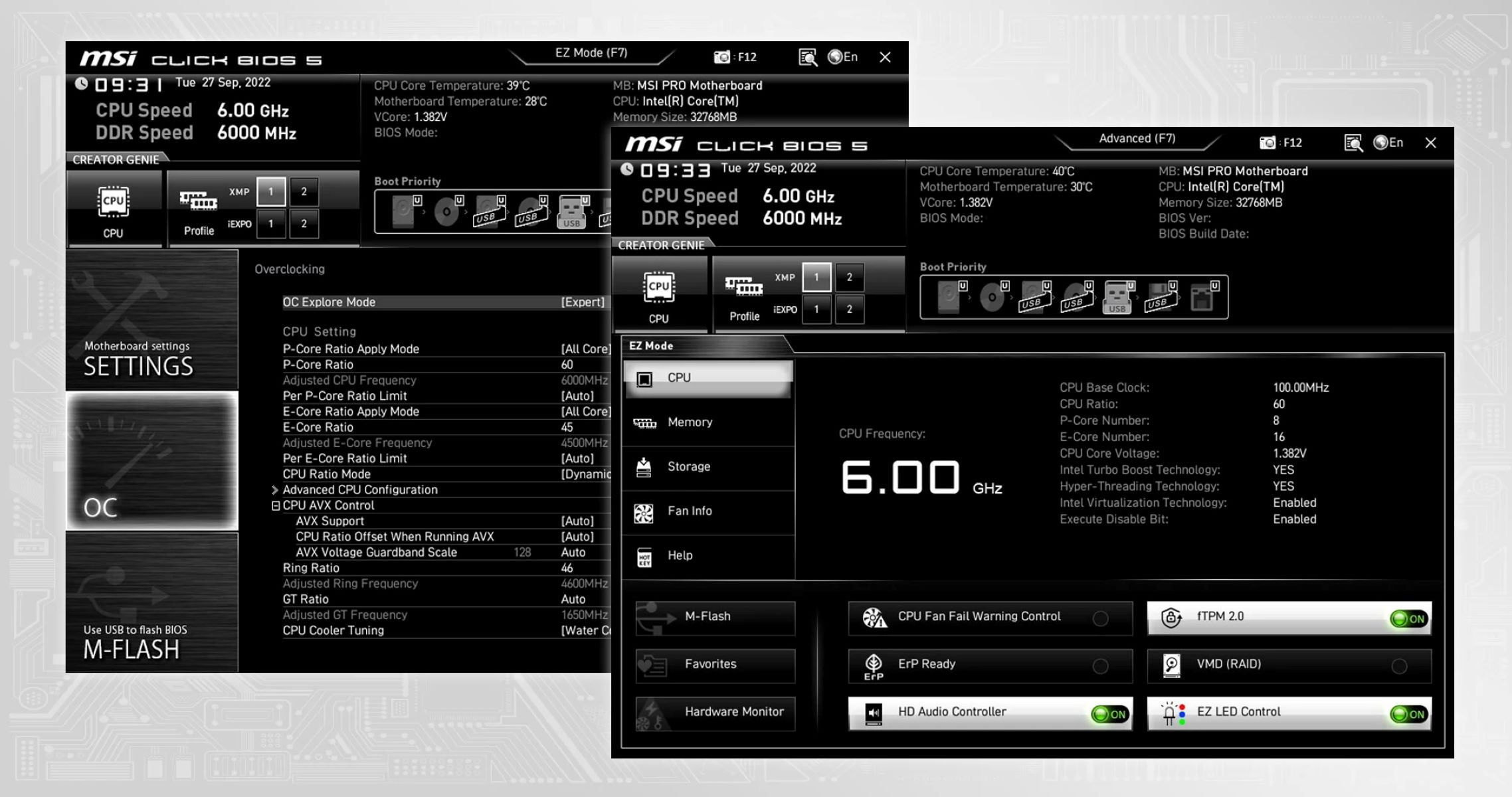
Task: Open the Storage section icon
Action: tap(645, 466)
